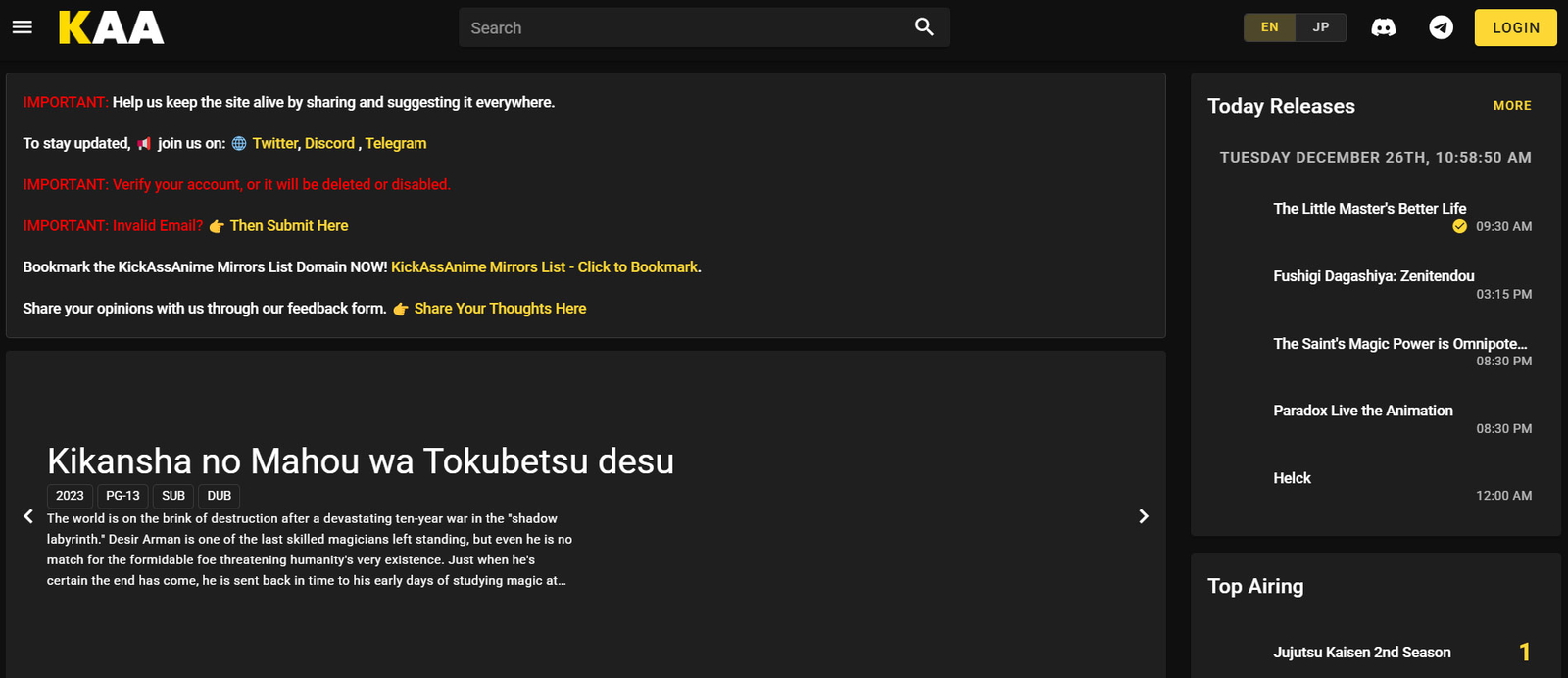Click the globe icon before Twitter
The width and height of the screenshot is (1568, 678).
click(239, 144)
